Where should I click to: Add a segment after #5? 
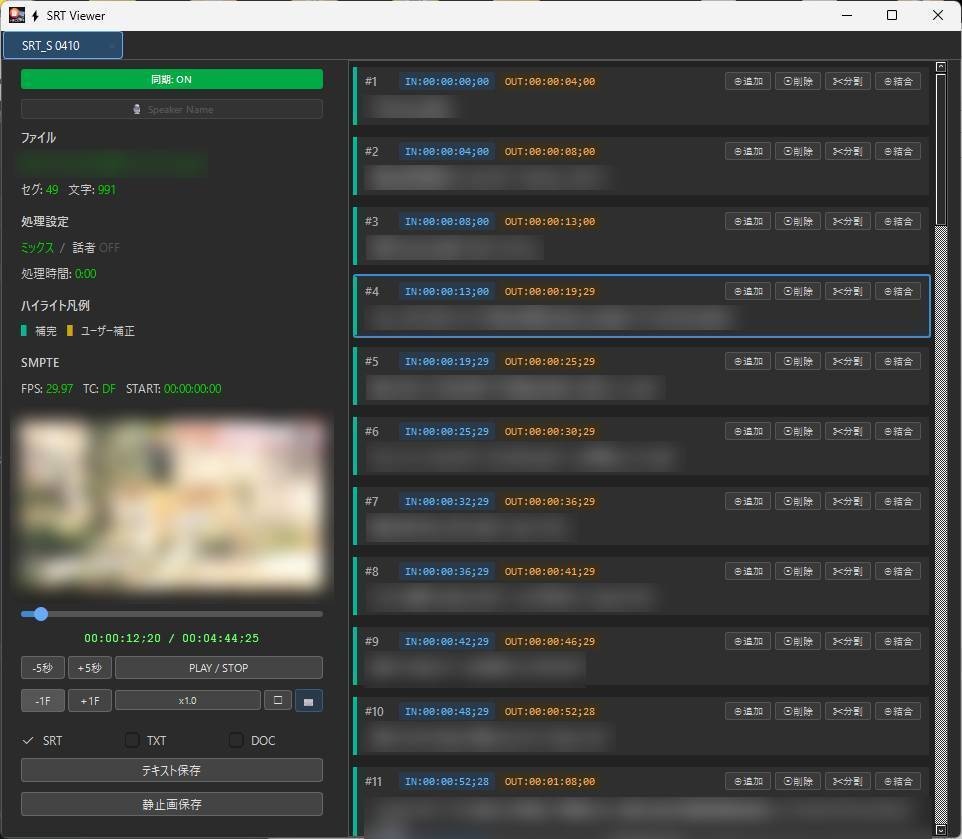coord(748,361)
